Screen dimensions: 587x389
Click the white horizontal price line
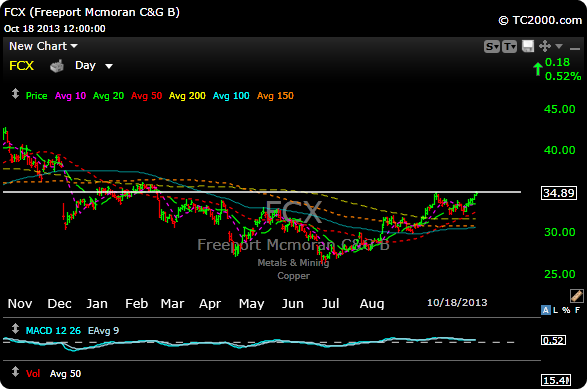[x=262, y=192]
